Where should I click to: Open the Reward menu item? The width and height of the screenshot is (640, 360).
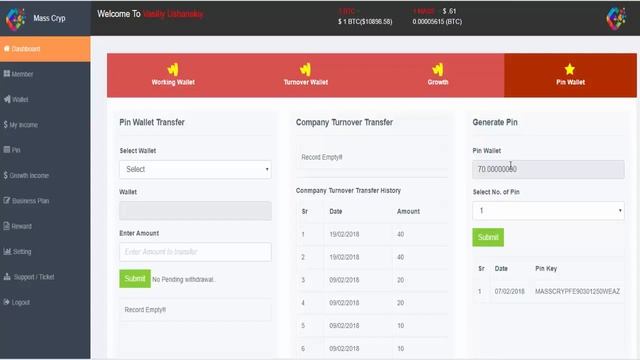tap(45, 226)
